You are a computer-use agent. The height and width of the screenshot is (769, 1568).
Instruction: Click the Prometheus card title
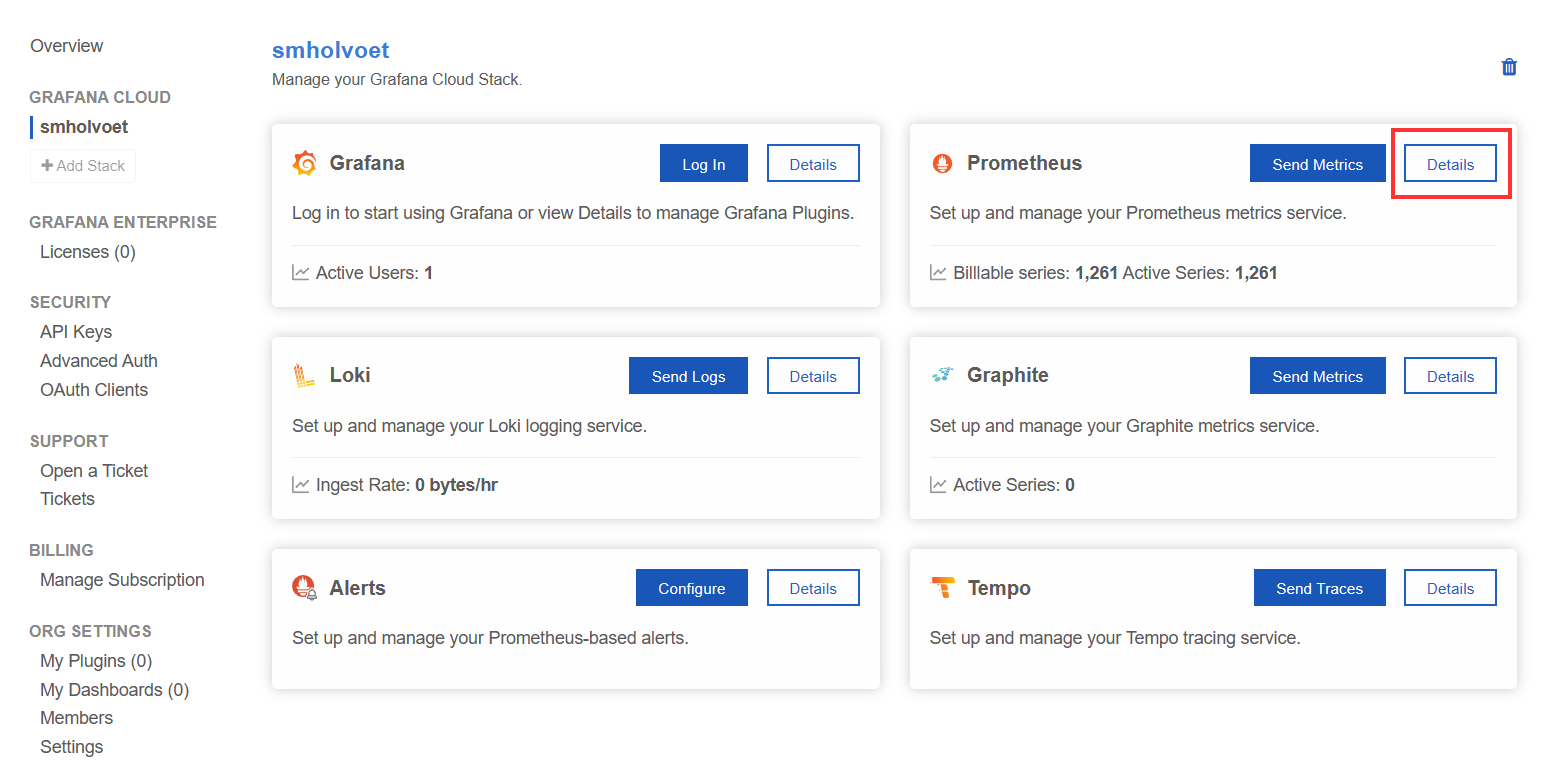click(x=1024, y=163)
